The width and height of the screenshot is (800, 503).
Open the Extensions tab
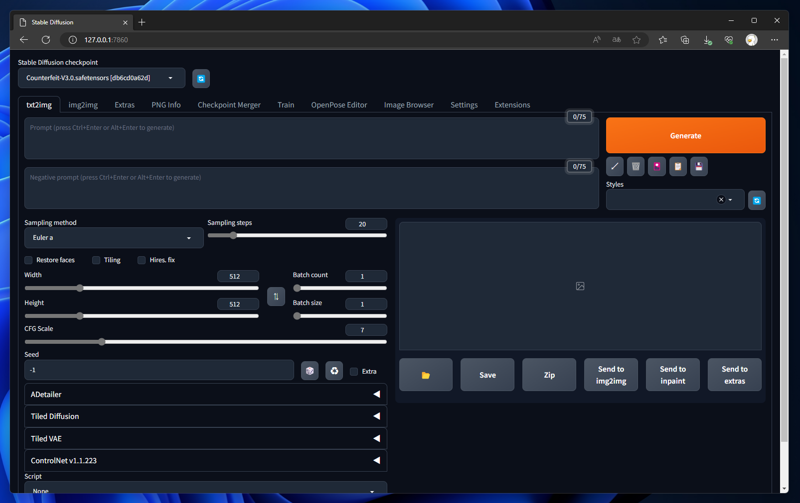(x=512, y=105)
